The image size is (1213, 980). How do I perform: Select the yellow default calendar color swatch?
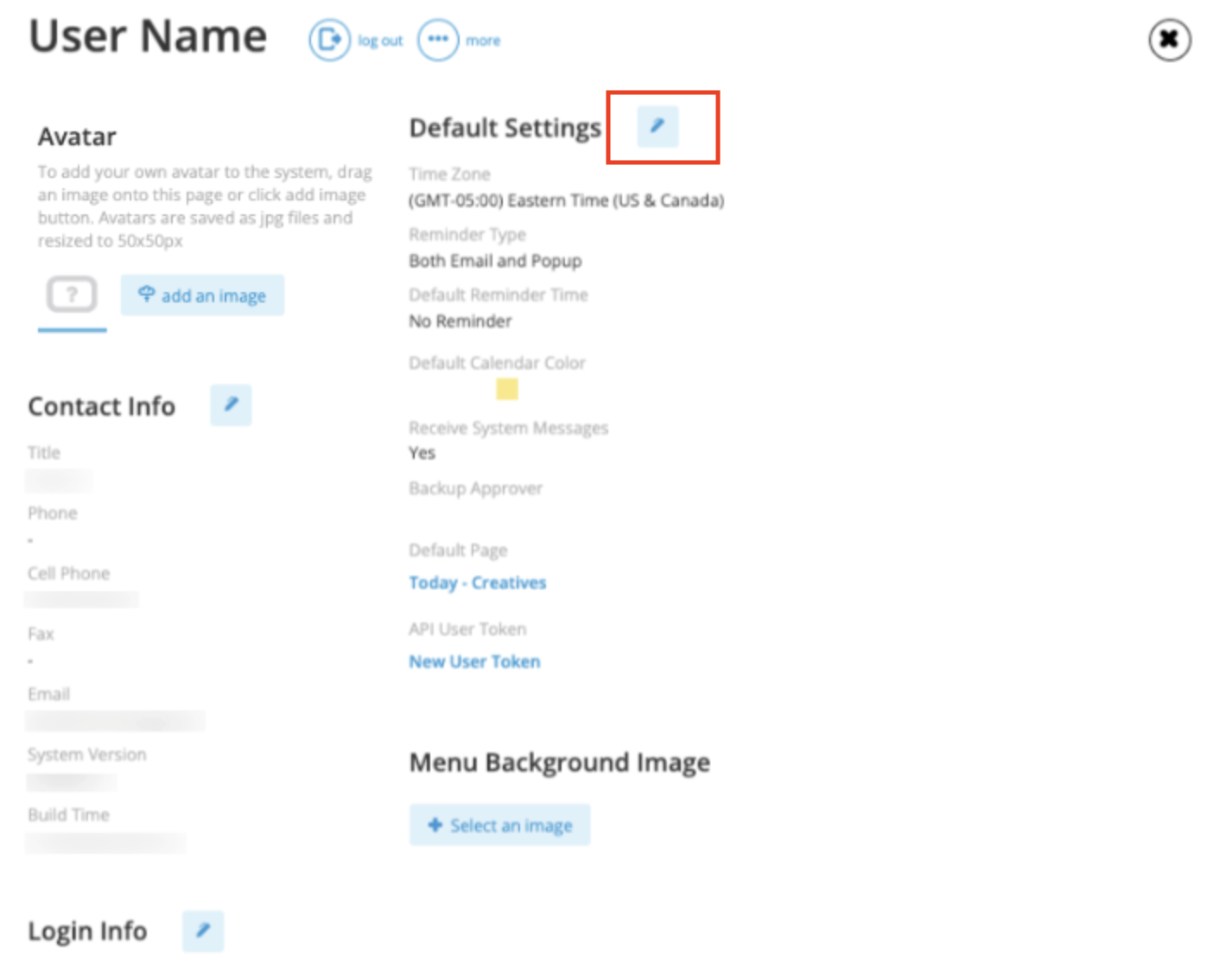pyautogui.click(x=507, y=389)
